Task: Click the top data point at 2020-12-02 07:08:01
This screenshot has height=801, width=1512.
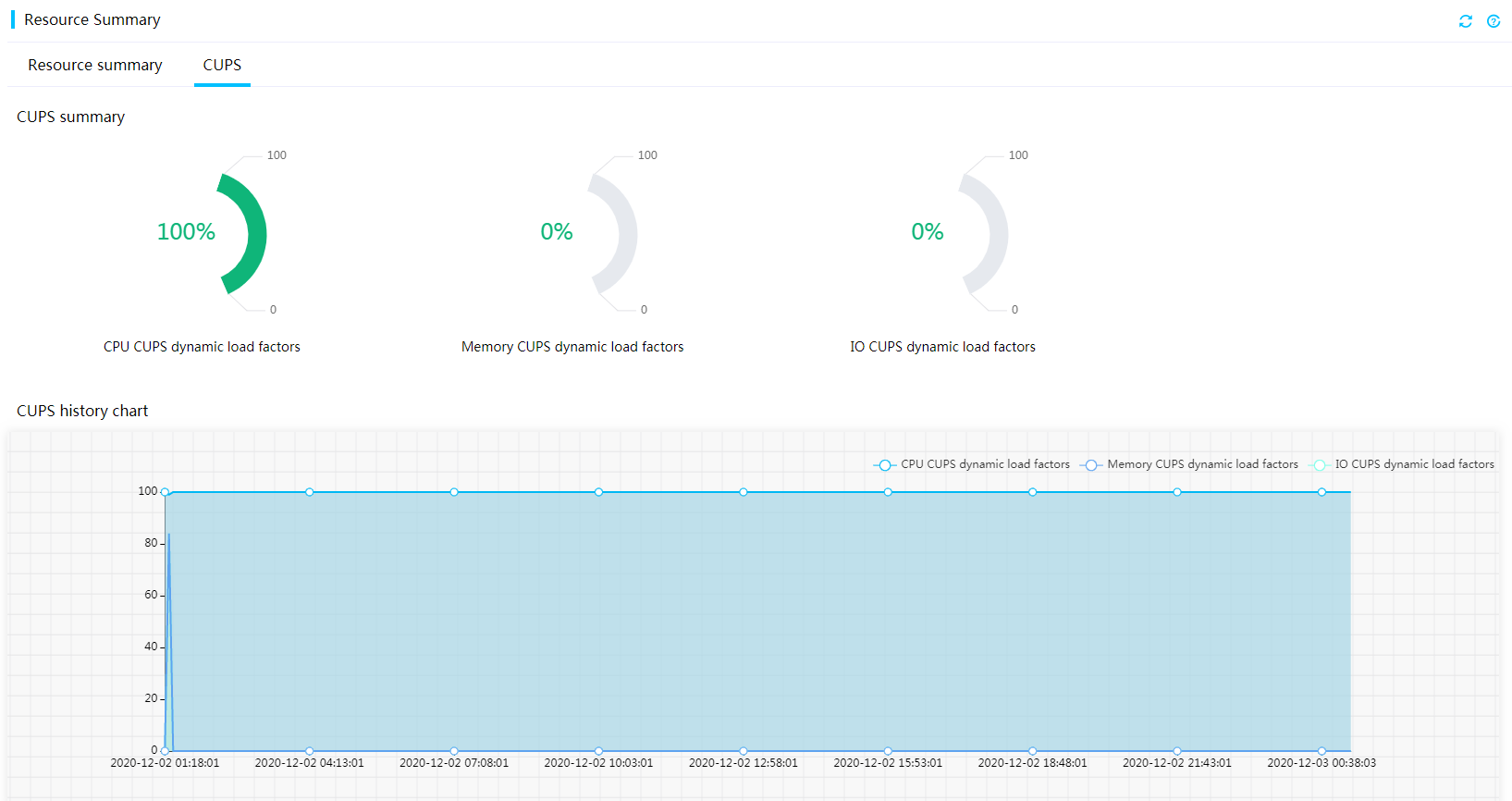Action: tap(454, 492)
